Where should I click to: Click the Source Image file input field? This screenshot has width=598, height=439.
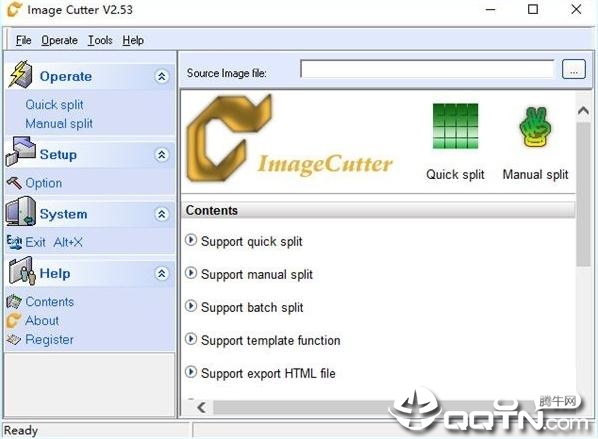click(427, 69)
